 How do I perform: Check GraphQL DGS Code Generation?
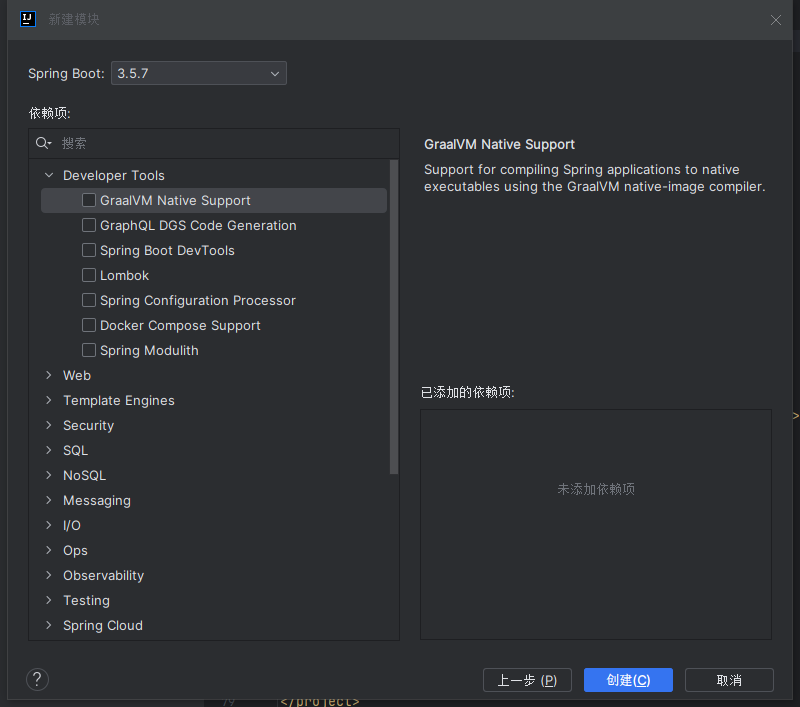(89, 225)
